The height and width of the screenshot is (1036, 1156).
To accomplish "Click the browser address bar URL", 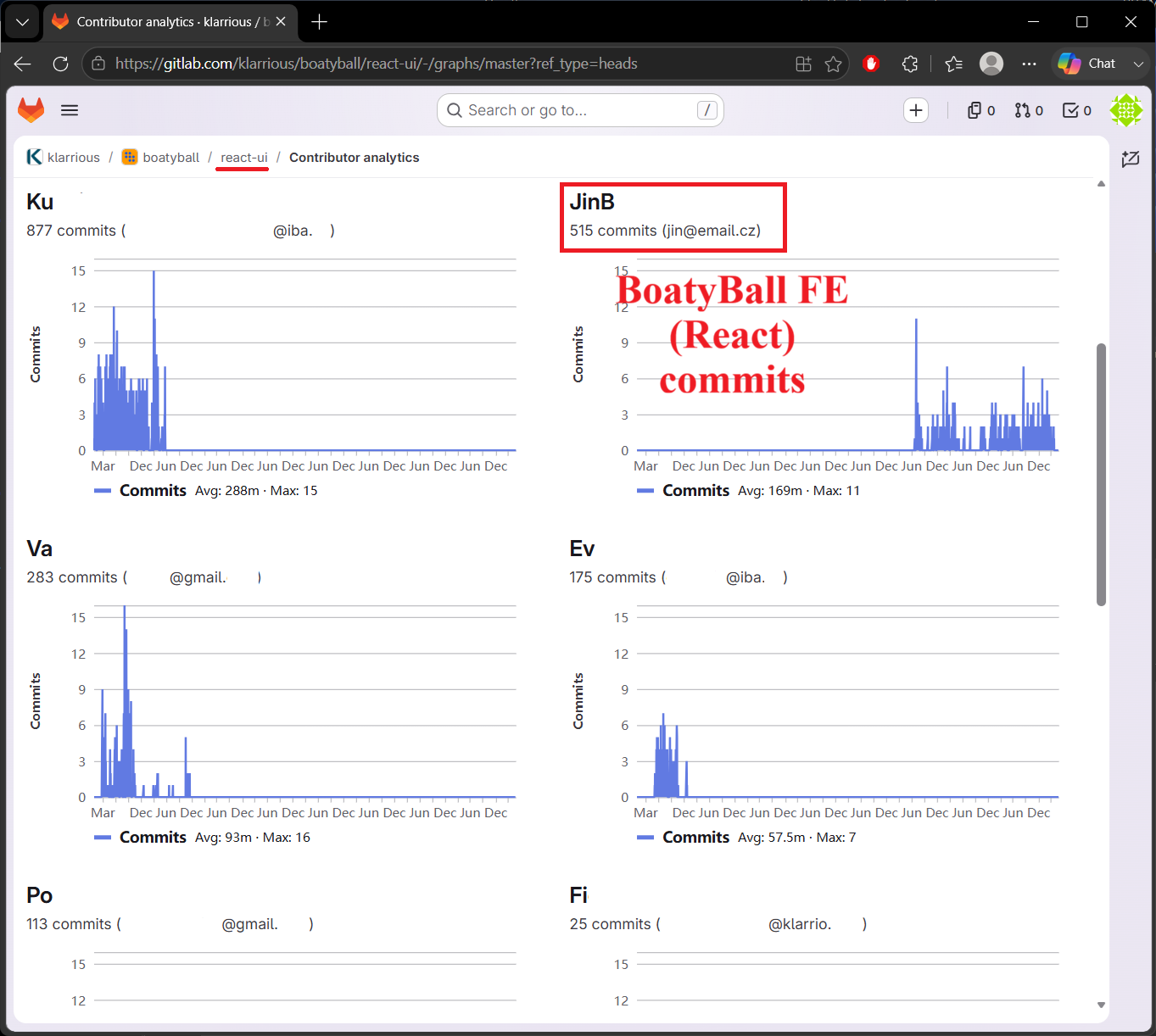I will [x=377, y=64].
